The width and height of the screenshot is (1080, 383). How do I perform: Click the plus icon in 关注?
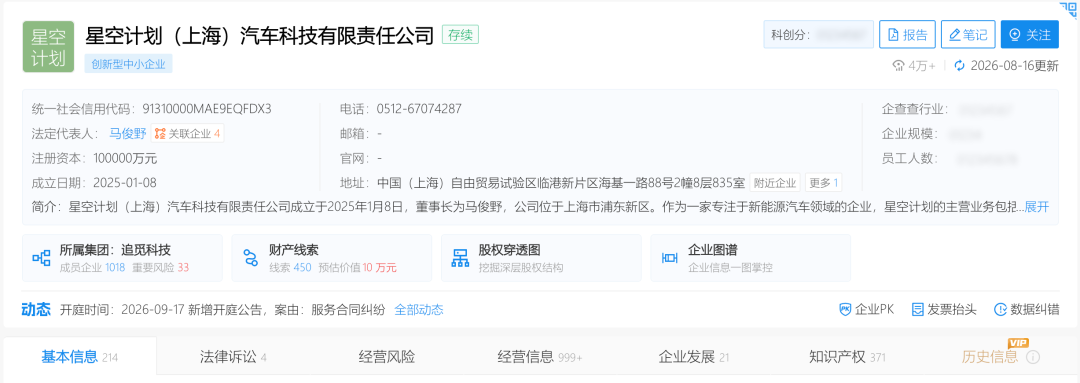click(1015, 34)
